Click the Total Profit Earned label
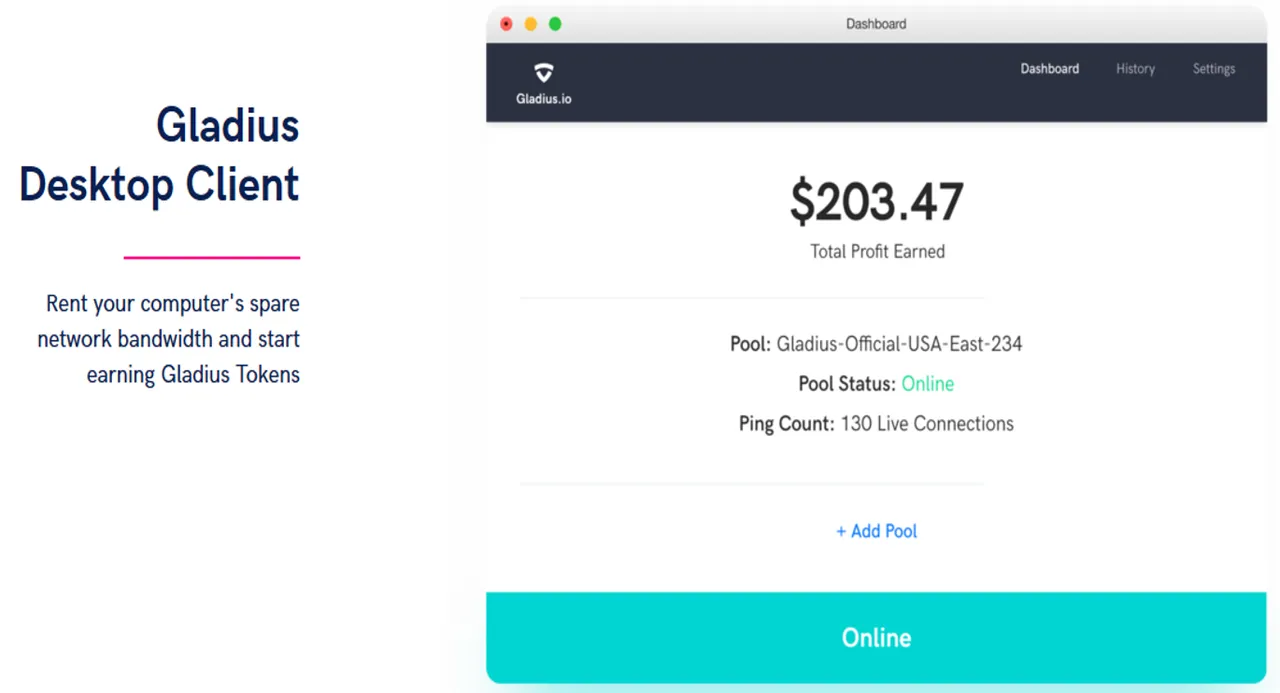This screenshot has width=1280, height=693. pyautogui.click(x=877, y=251)
